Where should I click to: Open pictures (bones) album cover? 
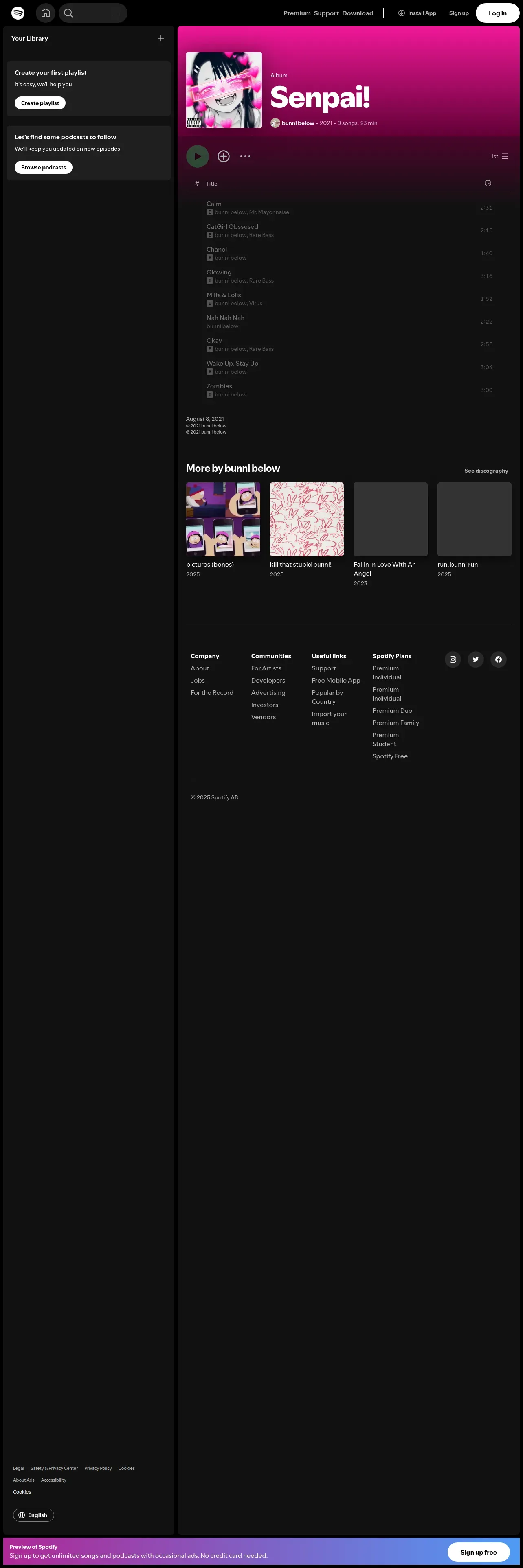[x=223, y=519]
